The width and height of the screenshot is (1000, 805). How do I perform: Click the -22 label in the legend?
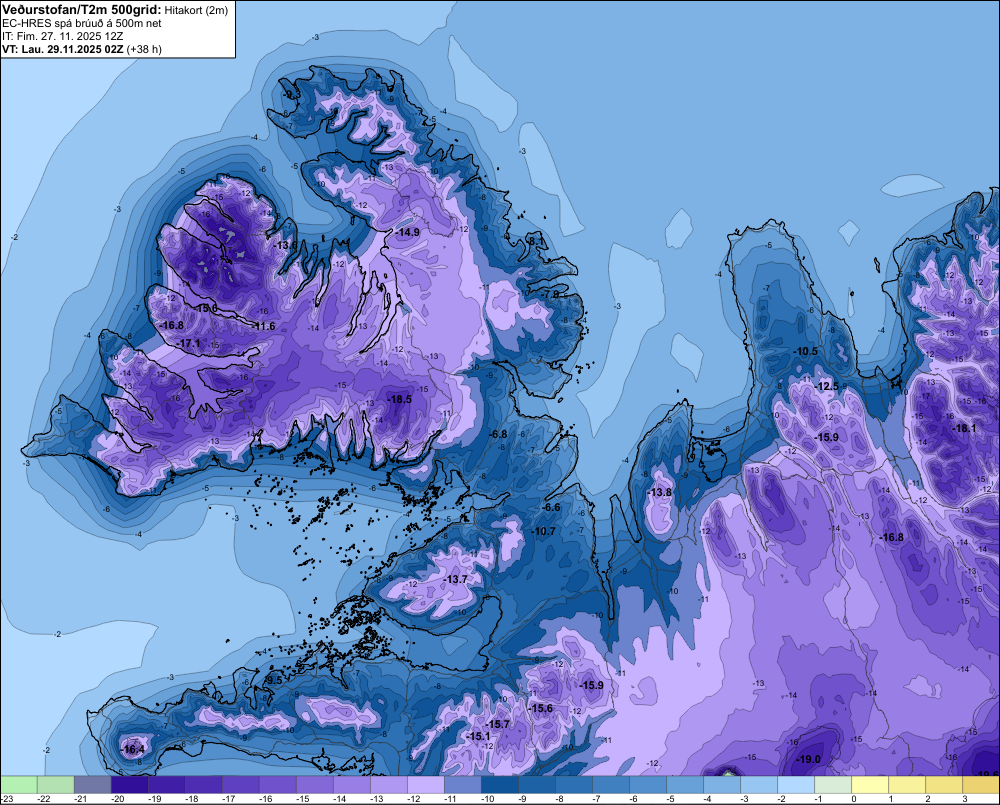coord(43,799)
